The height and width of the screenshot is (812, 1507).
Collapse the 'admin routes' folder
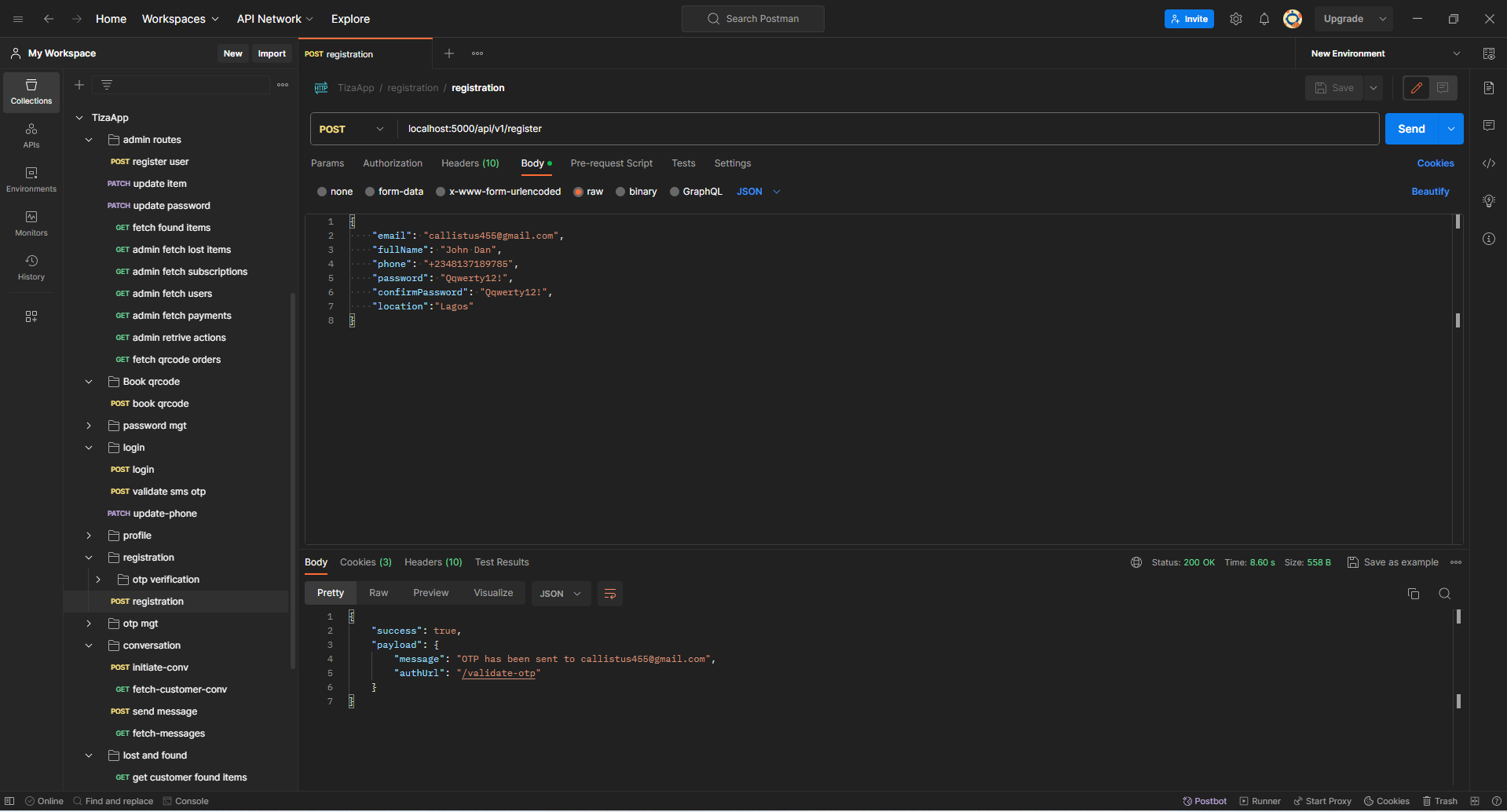pos(89,140)
